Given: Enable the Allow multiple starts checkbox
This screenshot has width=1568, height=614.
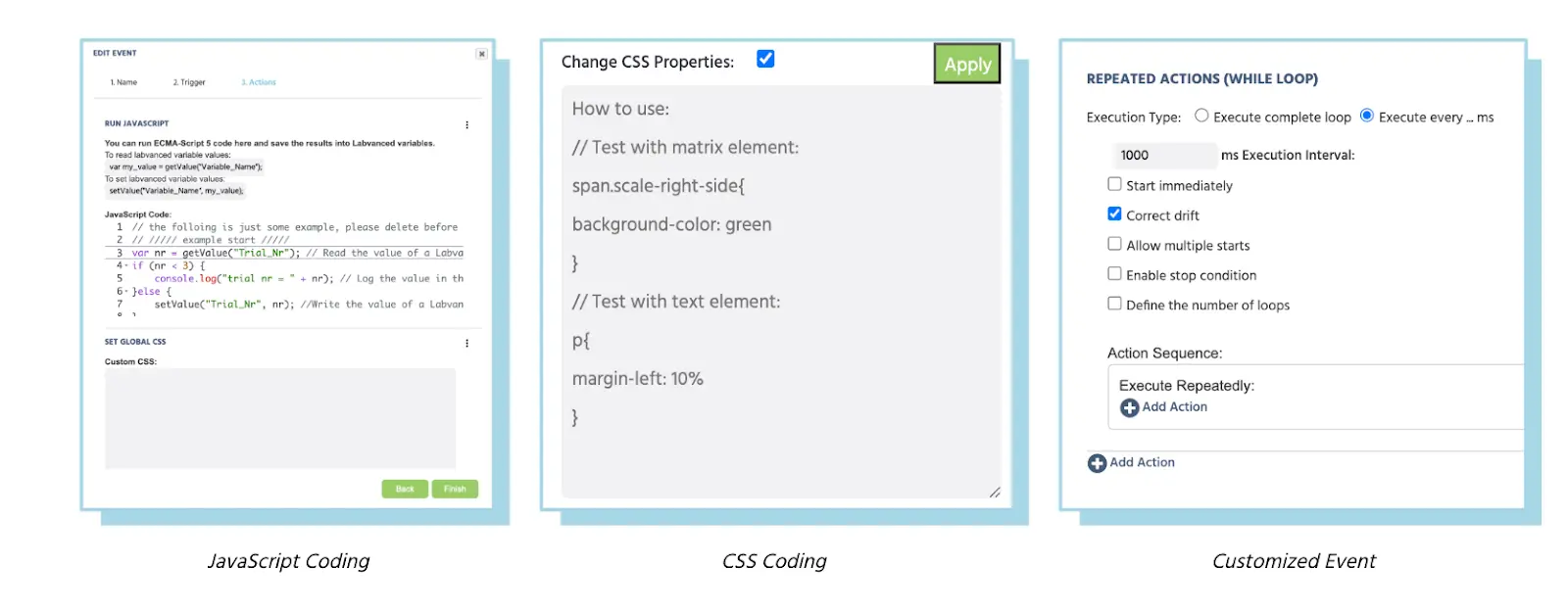Looking at the screenshot, I should [1114, 244].
